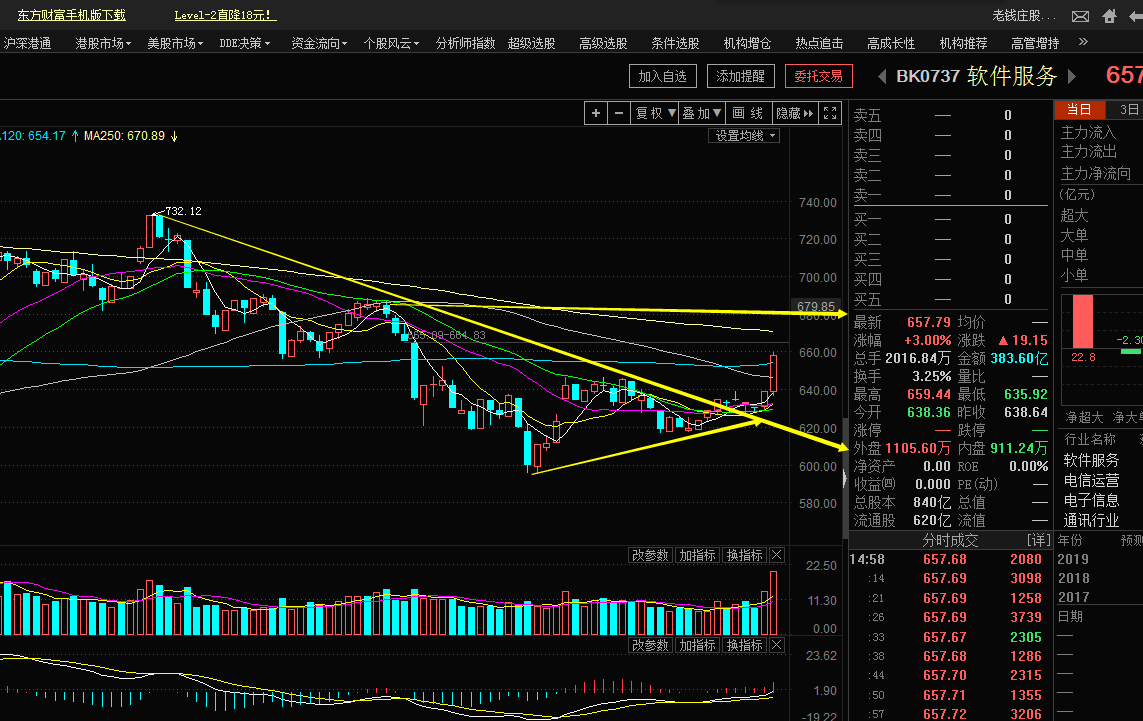
Task: Expand chart to fullscreen icon
Action: click(830, 113)
